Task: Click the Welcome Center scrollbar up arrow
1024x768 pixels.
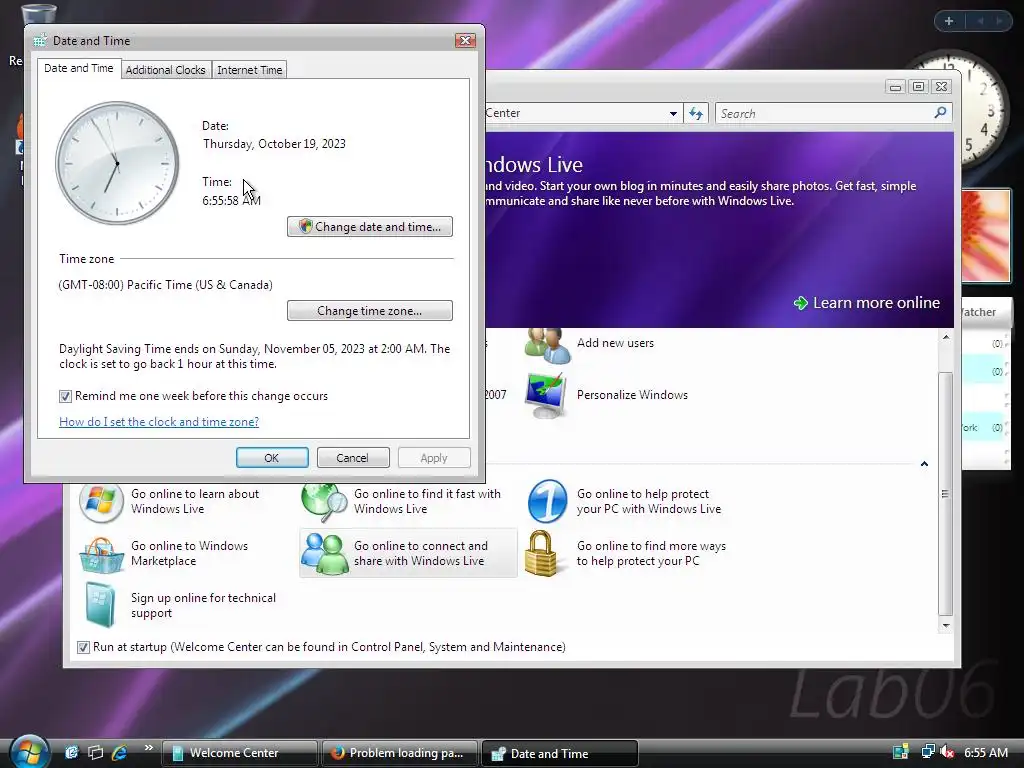Action: pos(946,338)
